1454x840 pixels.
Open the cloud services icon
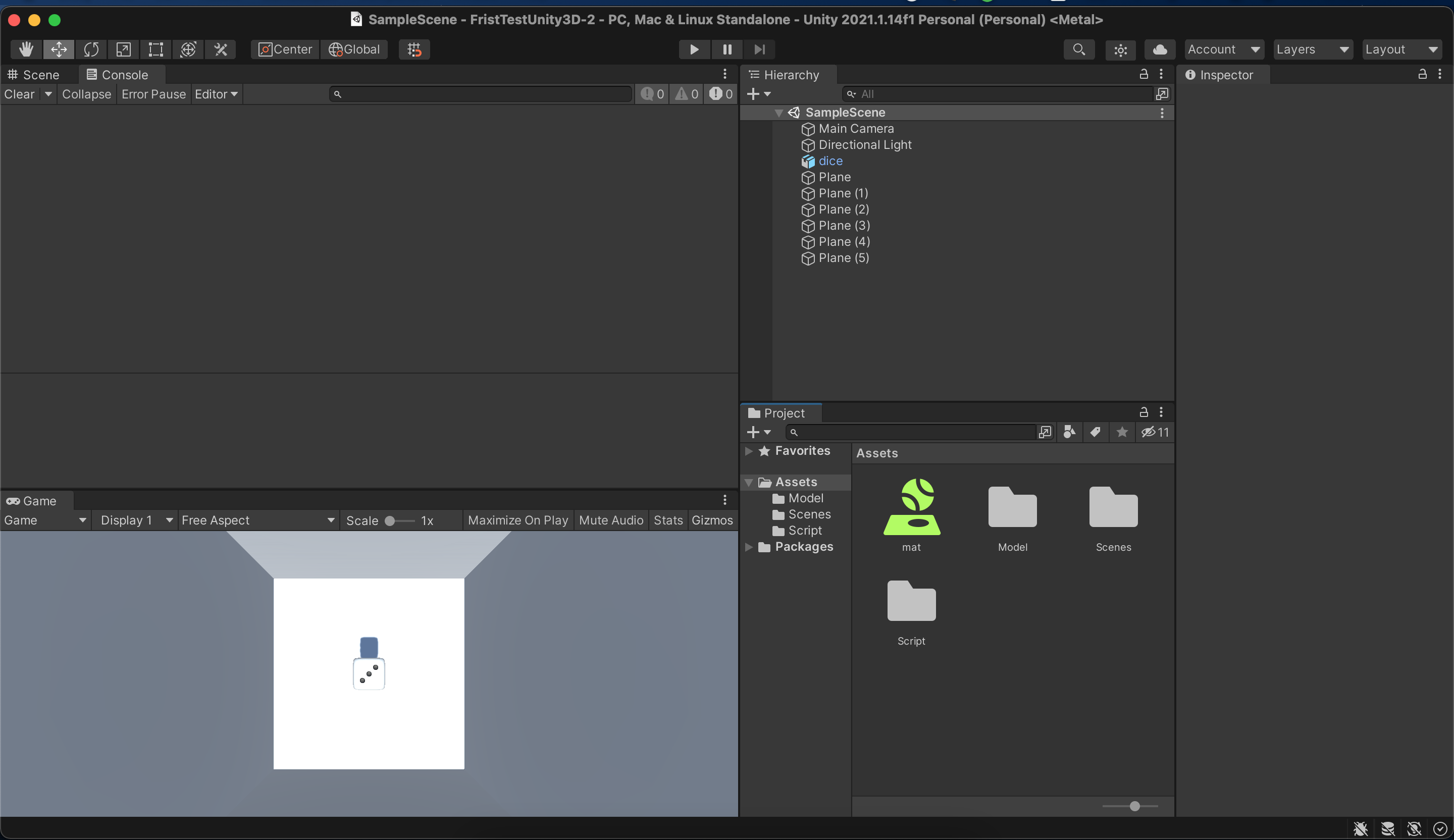[1160, 49]
